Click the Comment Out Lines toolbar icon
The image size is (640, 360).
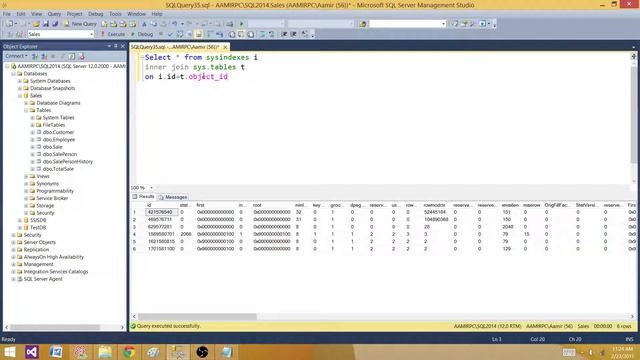262,34
